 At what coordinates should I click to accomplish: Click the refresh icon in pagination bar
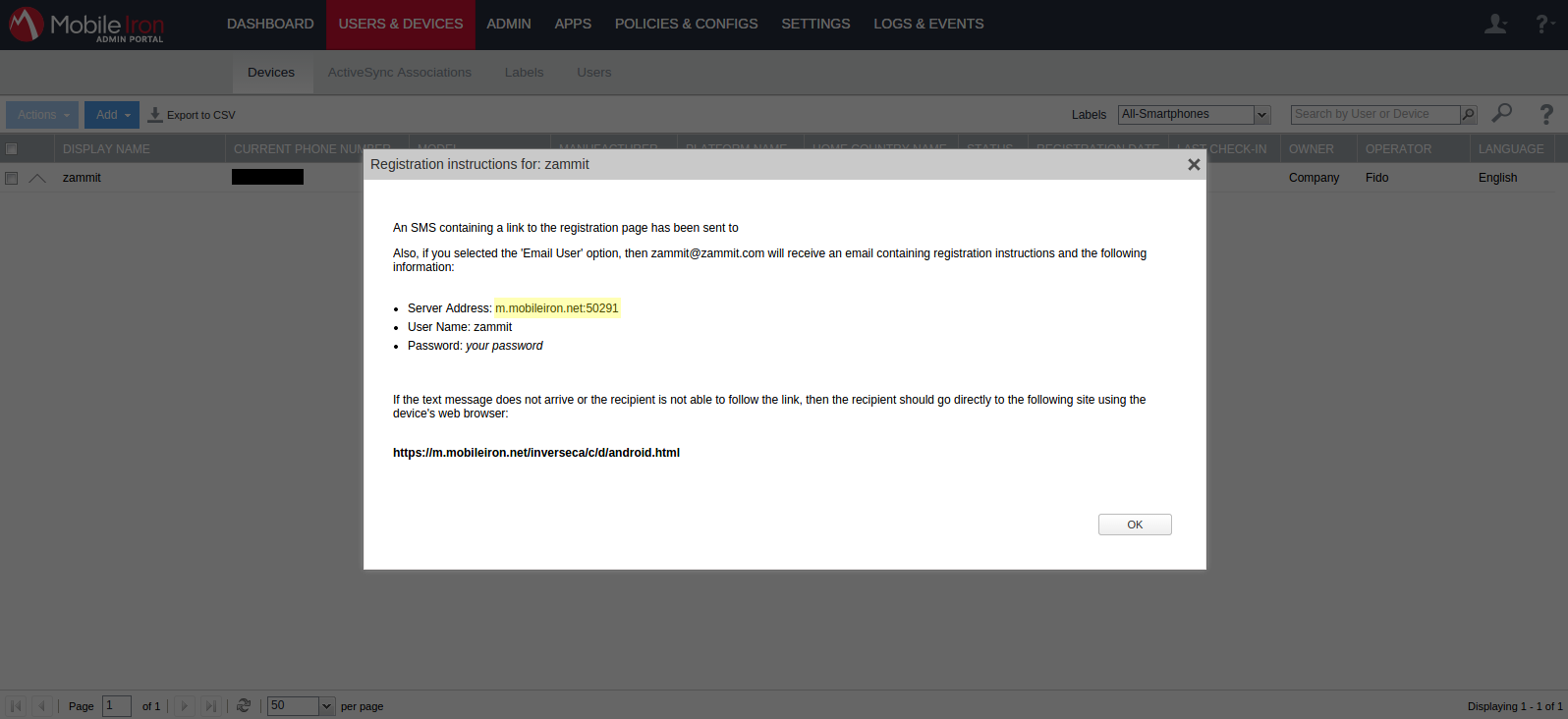pyautogui.click(x=244, y=705)
